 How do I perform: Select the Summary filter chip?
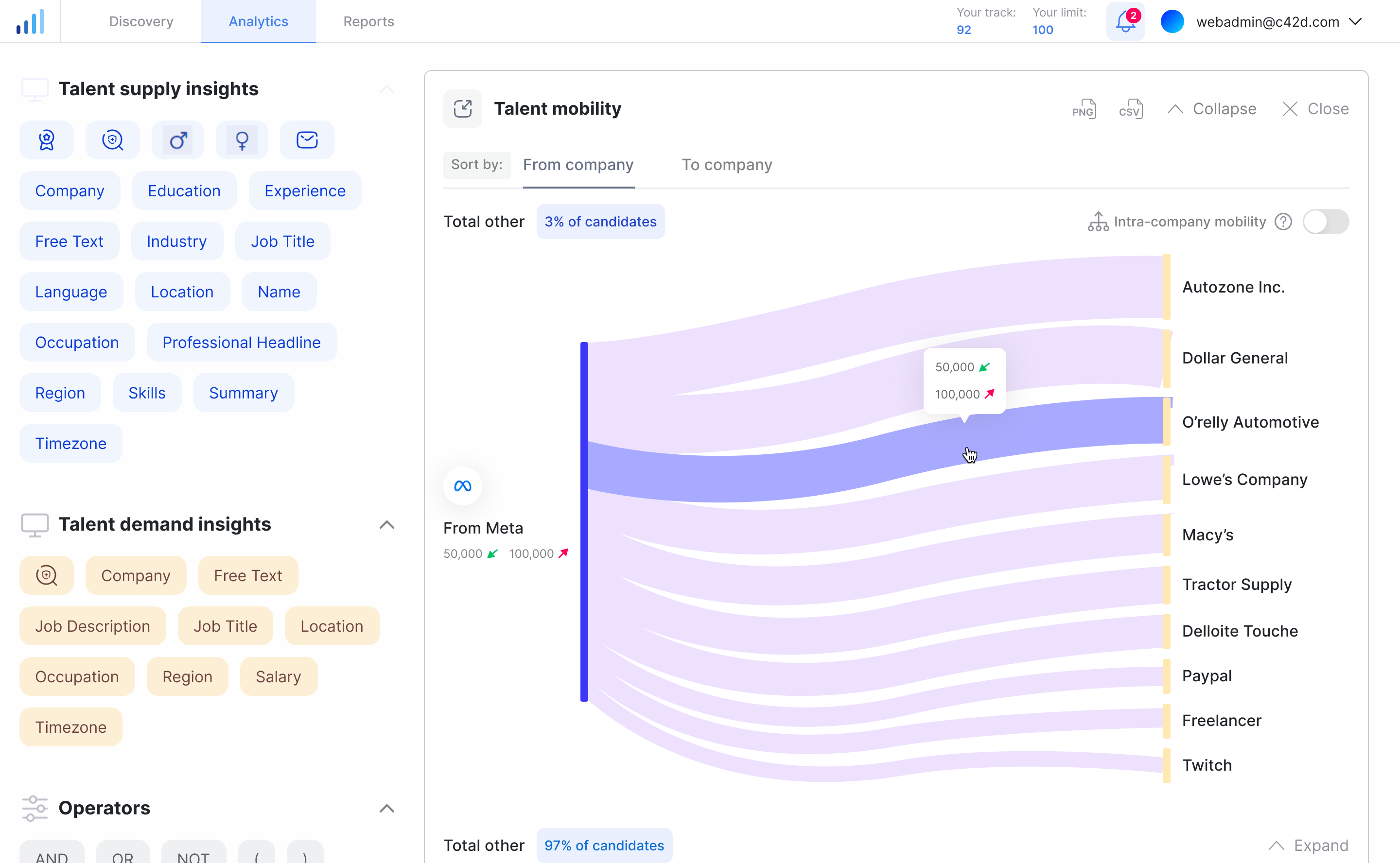click(x=244, y=393)
